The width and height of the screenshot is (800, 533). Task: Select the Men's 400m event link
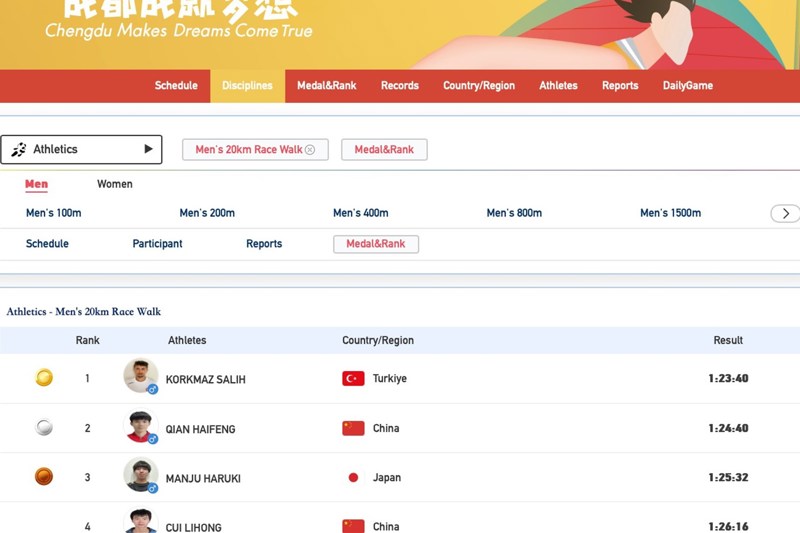coord(360,213)
